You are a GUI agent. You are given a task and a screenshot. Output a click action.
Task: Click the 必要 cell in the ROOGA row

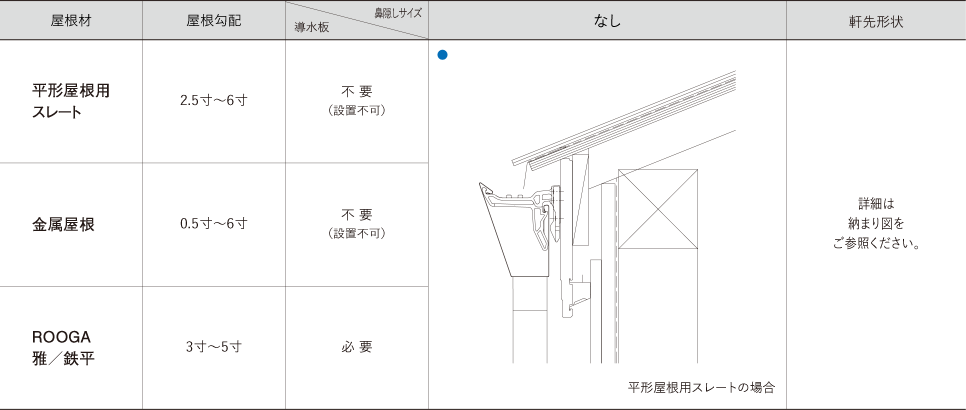[356, 347]
